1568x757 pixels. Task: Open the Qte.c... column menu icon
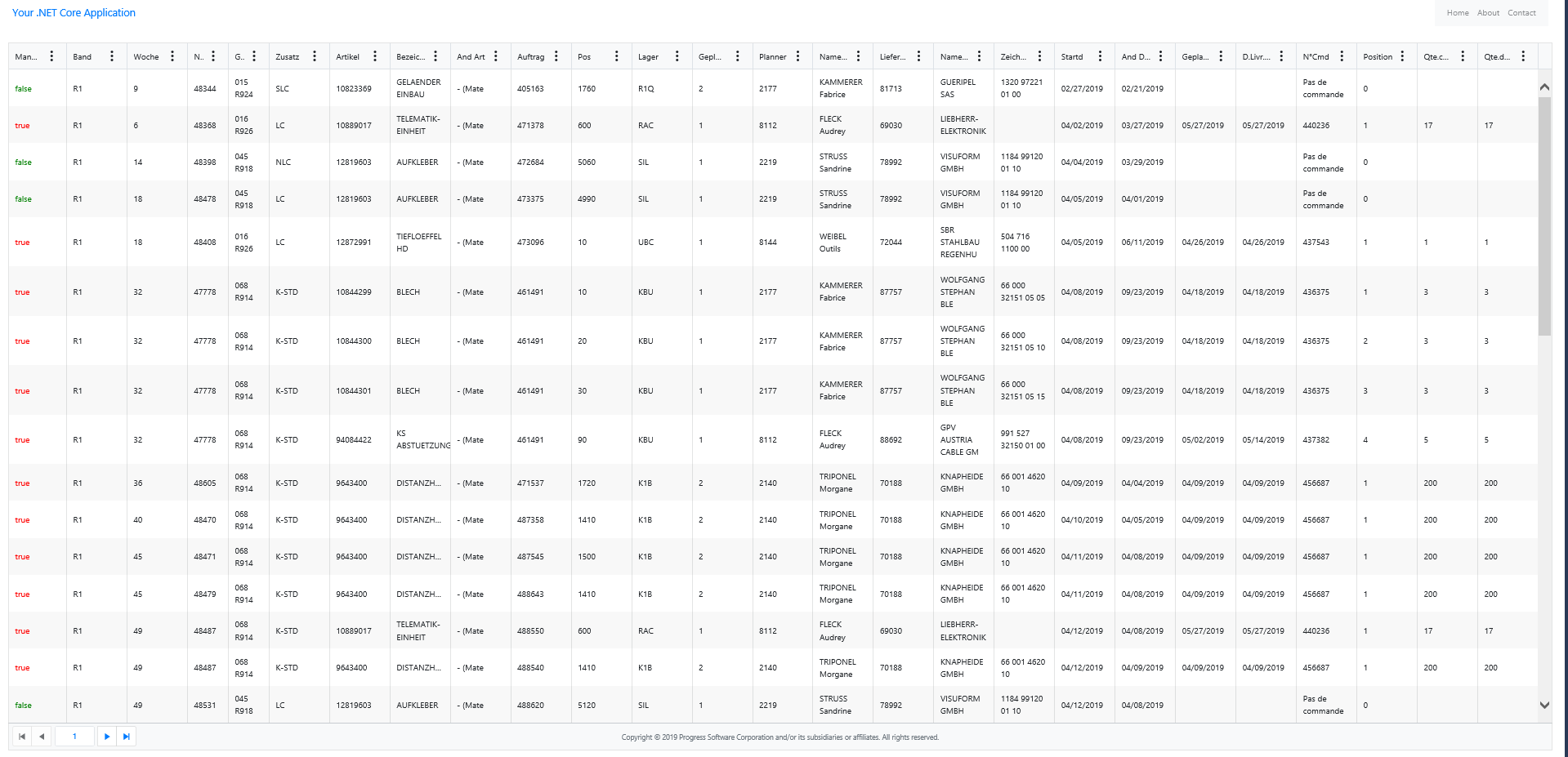[1463, 56]
